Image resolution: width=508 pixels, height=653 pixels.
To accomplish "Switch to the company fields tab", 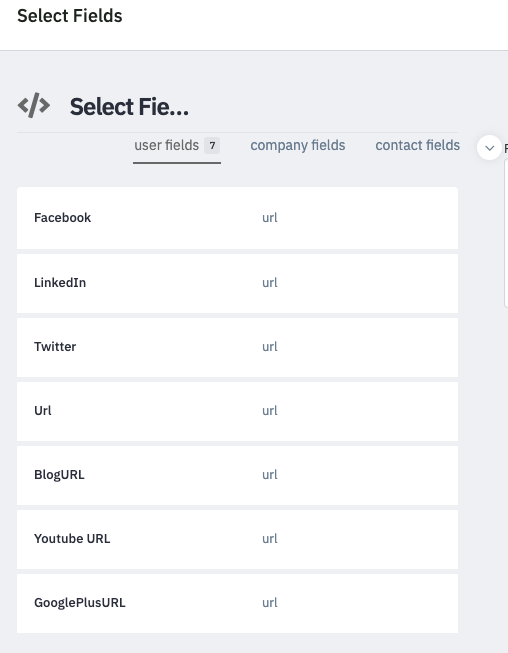I will pos(298,145).
